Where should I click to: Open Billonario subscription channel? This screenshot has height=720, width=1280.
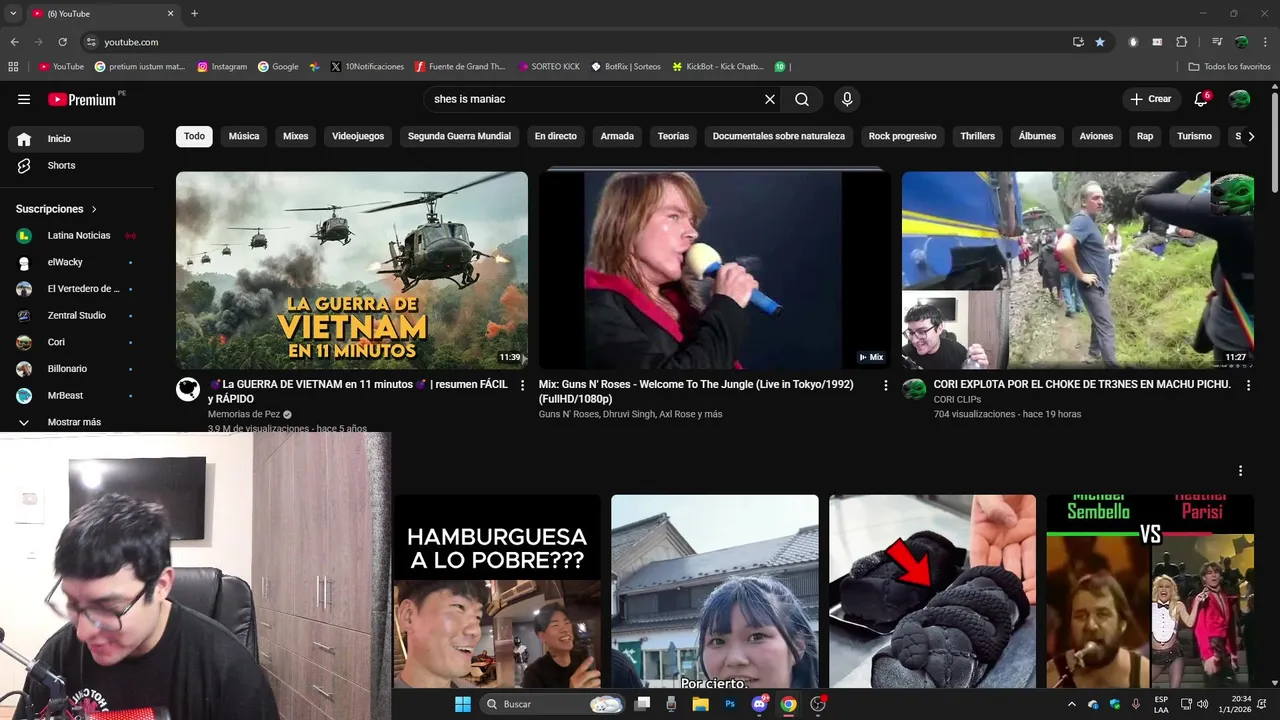coord(76,368)
